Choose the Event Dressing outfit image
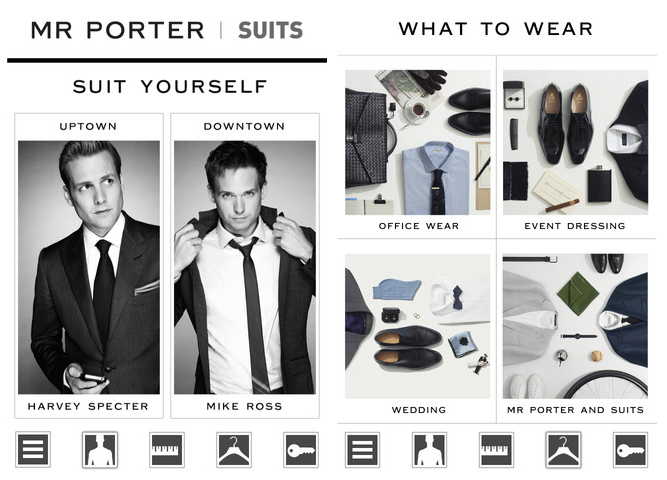 576,142
